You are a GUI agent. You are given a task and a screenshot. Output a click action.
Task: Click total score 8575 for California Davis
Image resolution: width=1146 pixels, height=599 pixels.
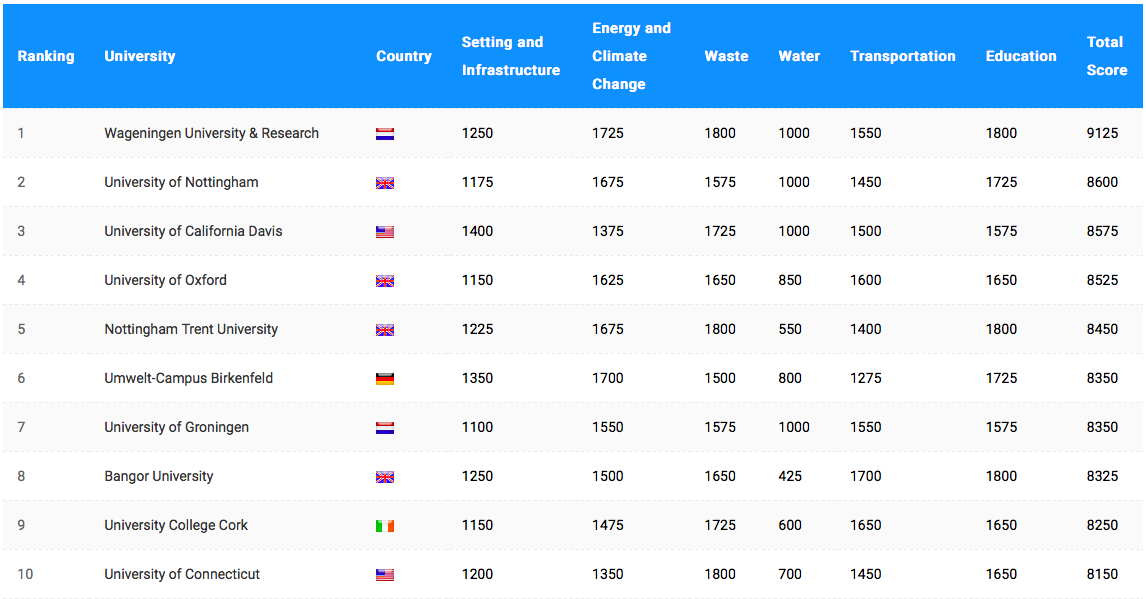click(1102, 231)
